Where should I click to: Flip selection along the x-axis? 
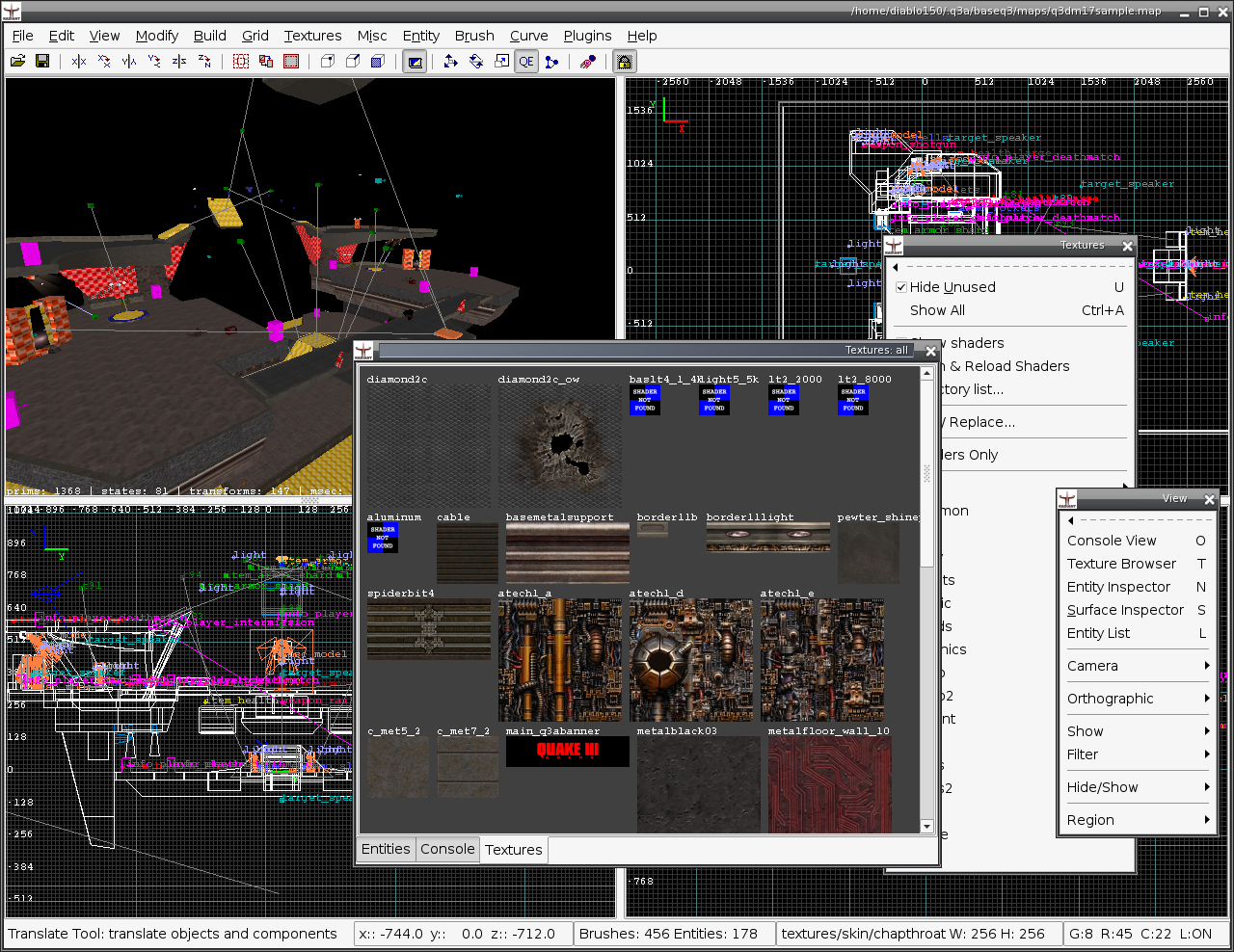pyautogui.click(x=79, y=62)
